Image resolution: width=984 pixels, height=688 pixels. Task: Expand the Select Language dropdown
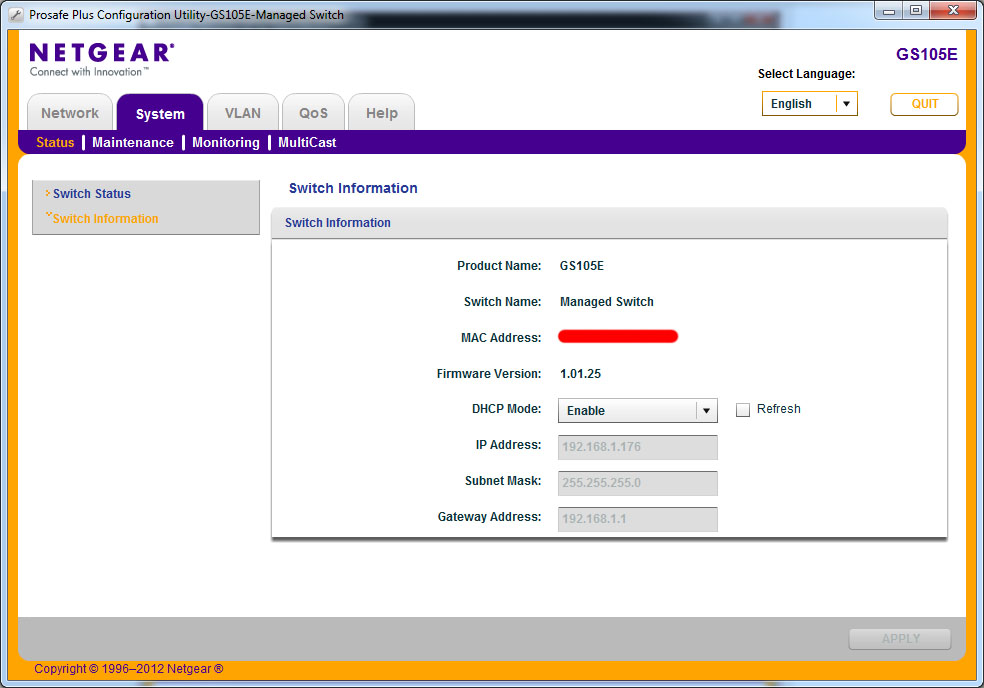[810, 104]
